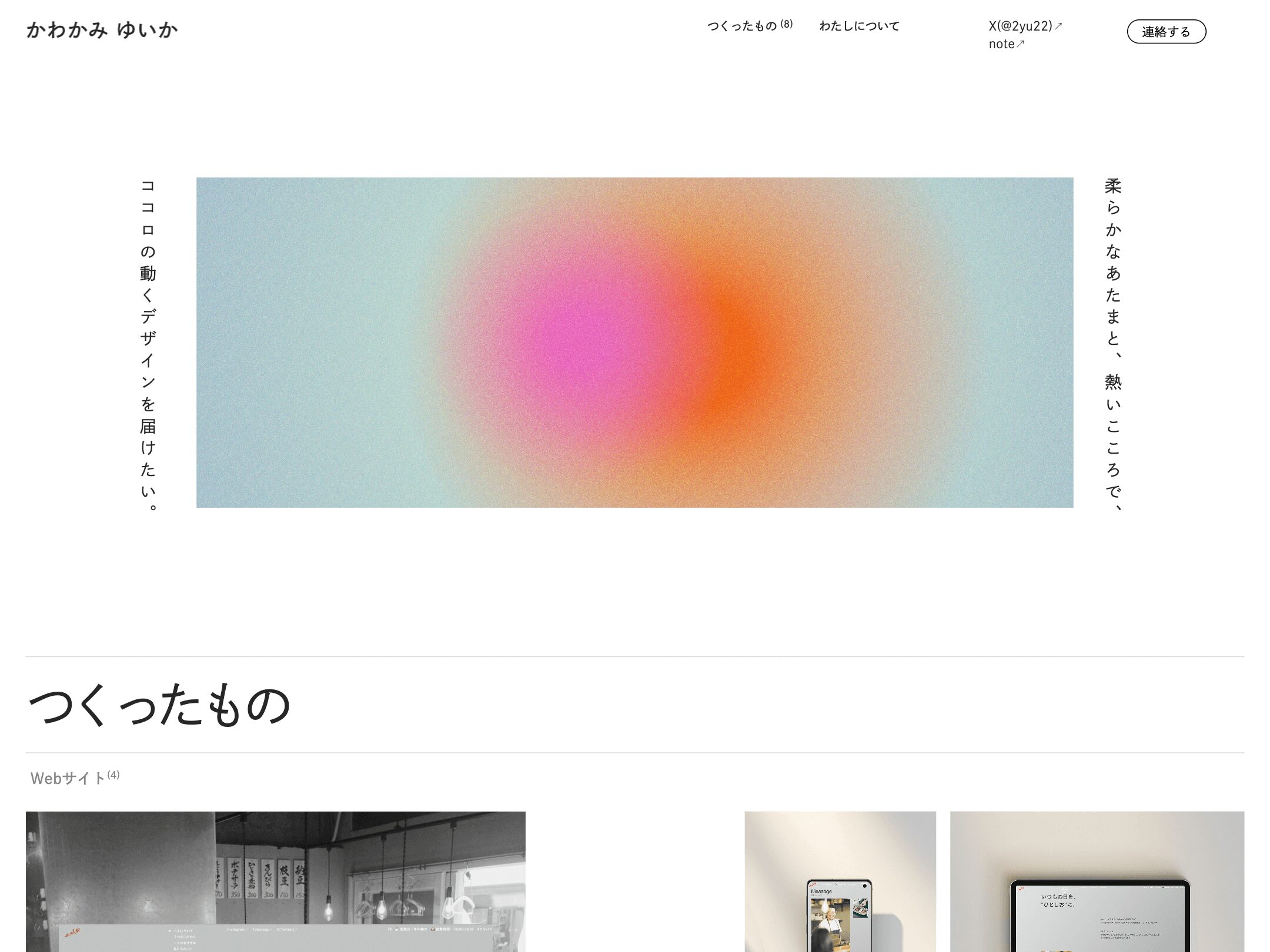Click the (4) count beside Webサイト
Screen dimensions: 1270x952
113,775
